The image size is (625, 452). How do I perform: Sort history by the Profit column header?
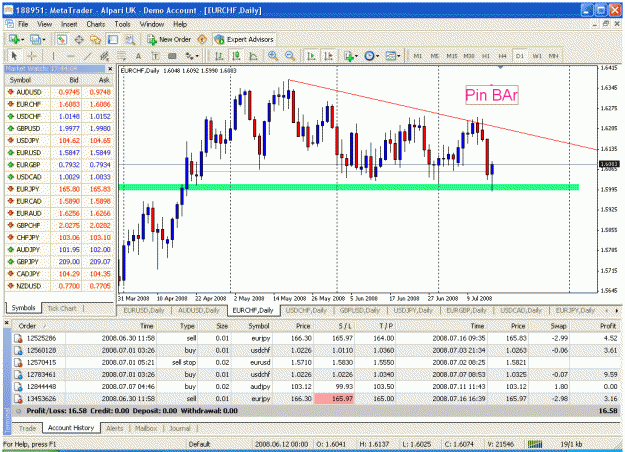pos(608,326)
